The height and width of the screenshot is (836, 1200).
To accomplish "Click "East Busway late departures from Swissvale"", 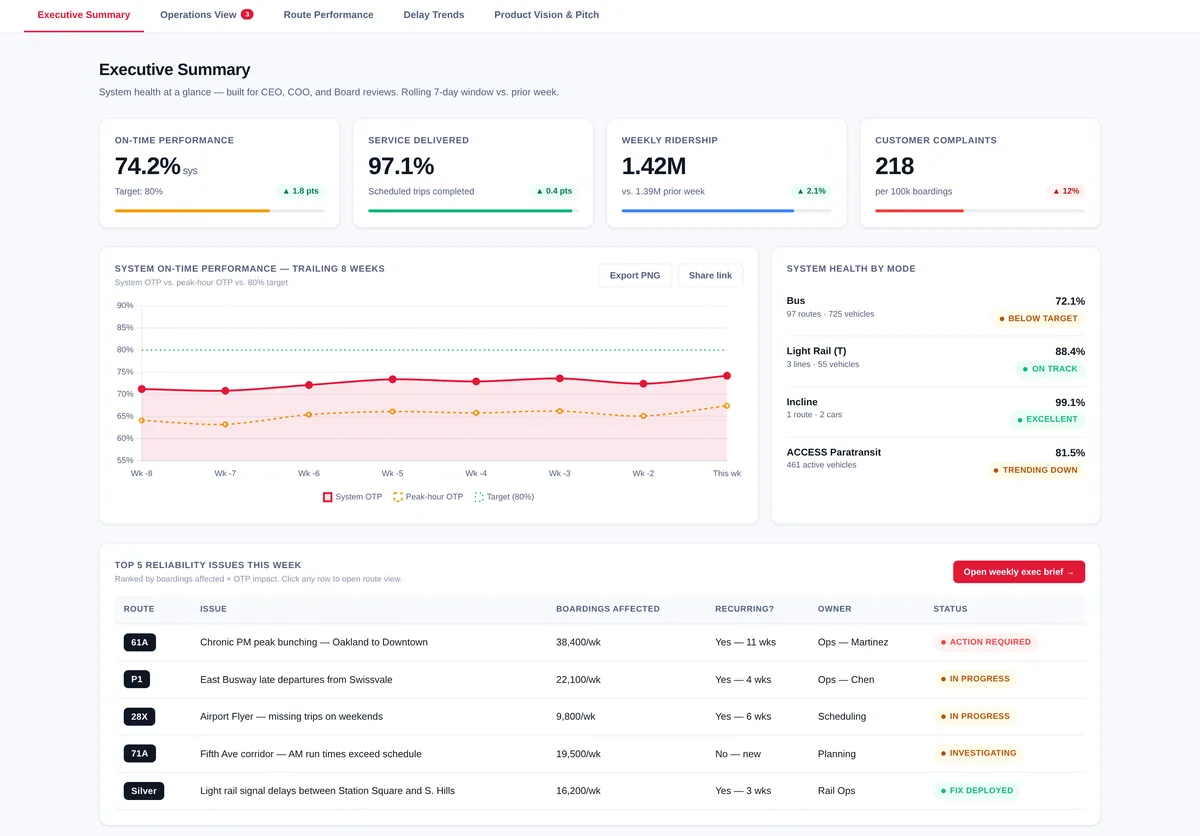I will tap(296, 680).
